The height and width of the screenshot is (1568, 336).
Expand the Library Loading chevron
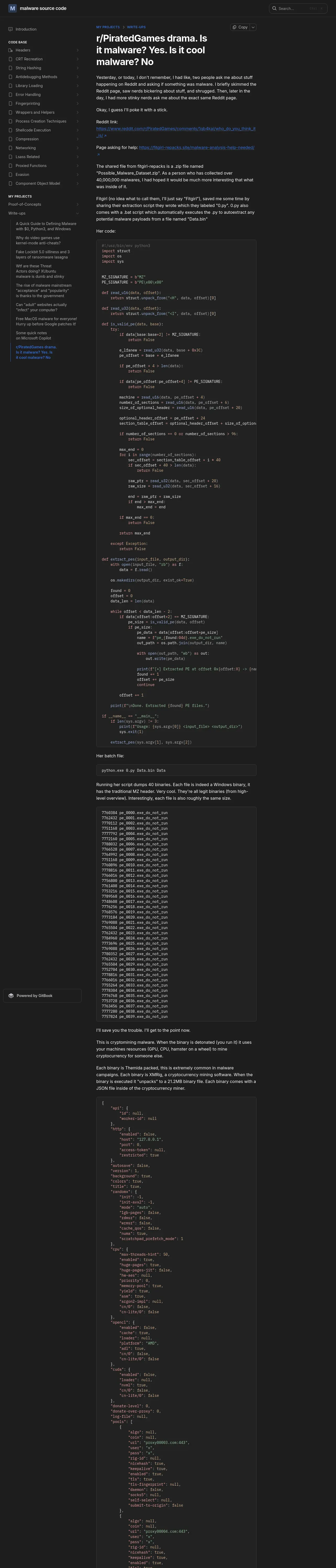tap(77, 86)
